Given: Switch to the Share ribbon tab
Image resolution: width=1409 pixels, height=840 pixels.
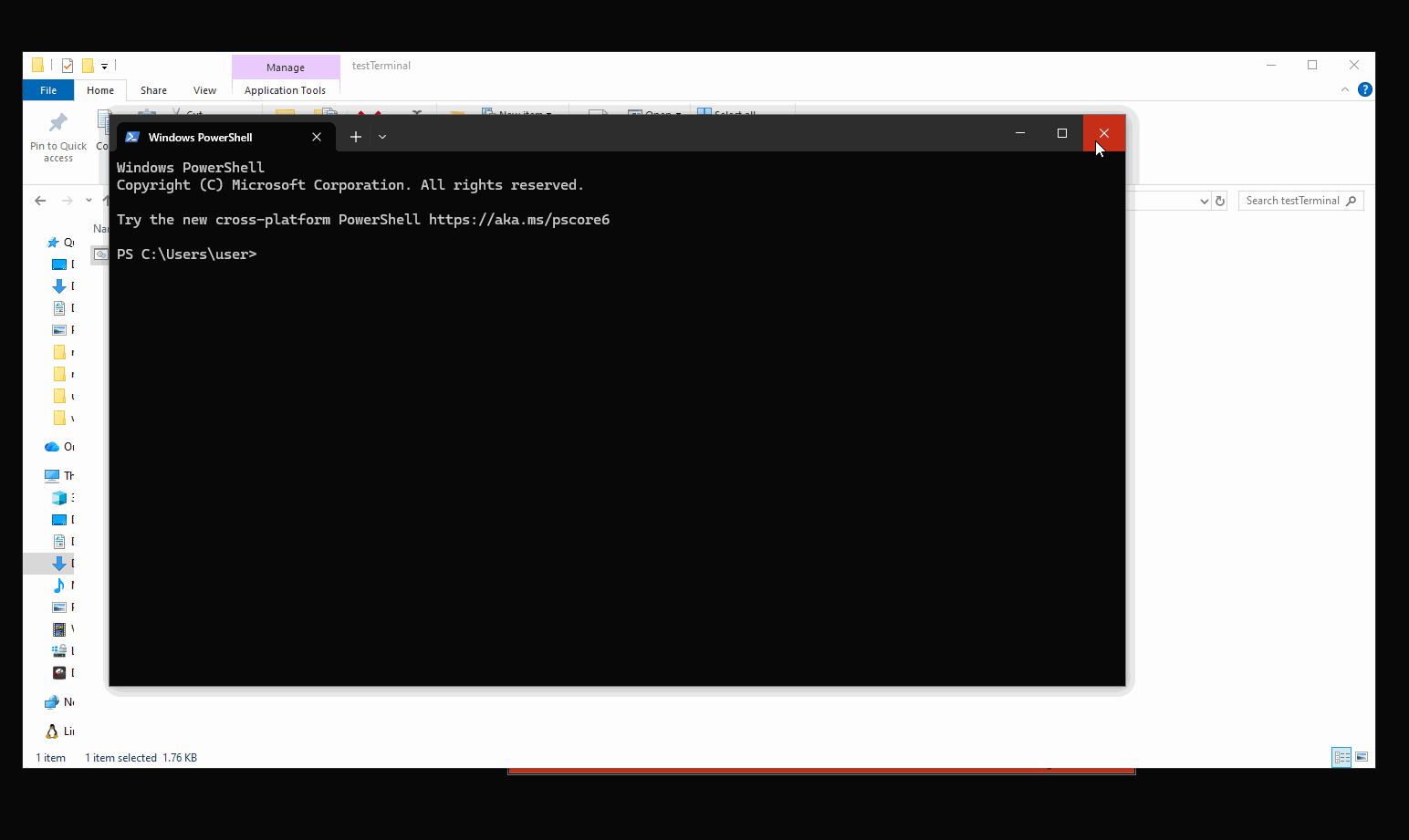Looking at the screenshot, I should (x=153, y=90).
